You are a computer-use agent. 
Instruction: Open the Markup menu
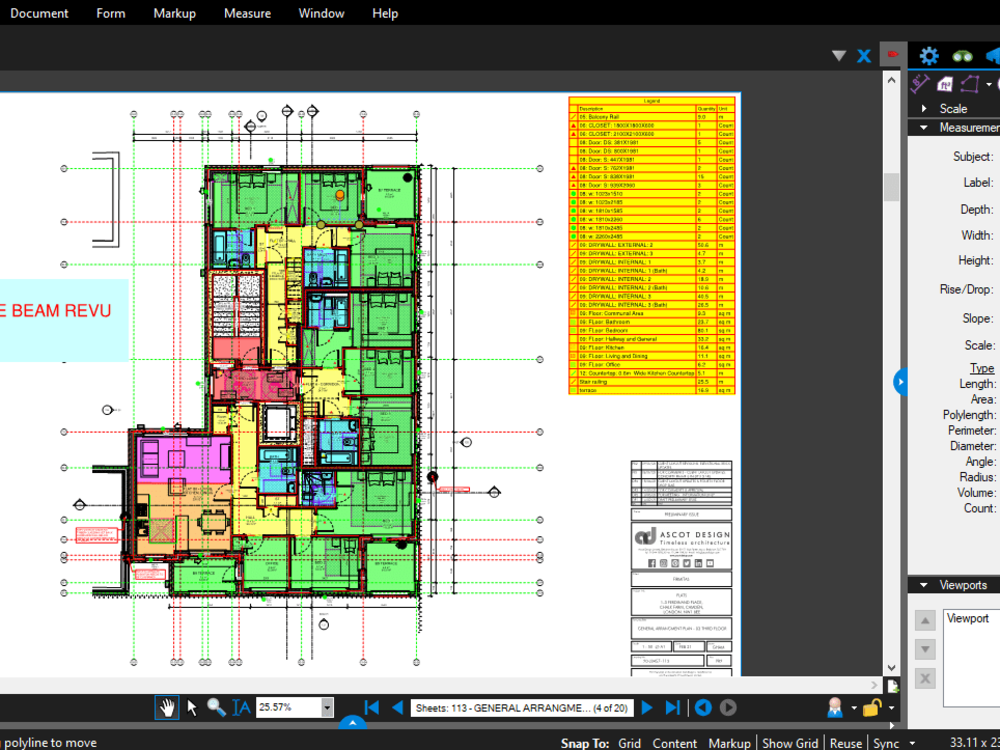tap(174, 13)
